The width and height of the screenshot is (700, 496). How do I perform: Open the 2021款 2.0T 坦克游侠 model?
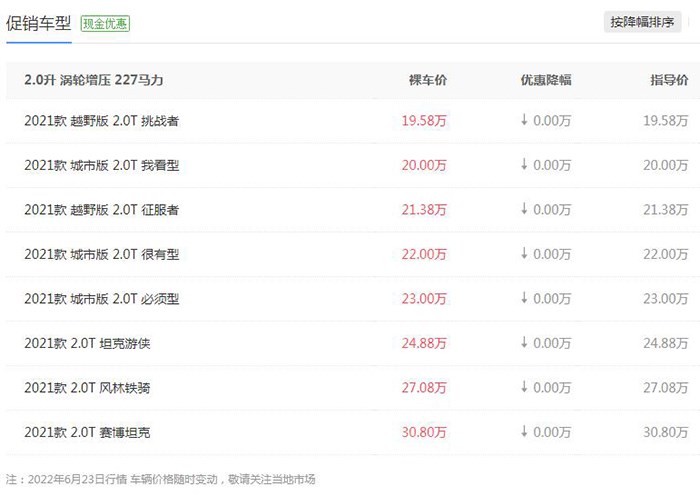[x=88, y=343]
